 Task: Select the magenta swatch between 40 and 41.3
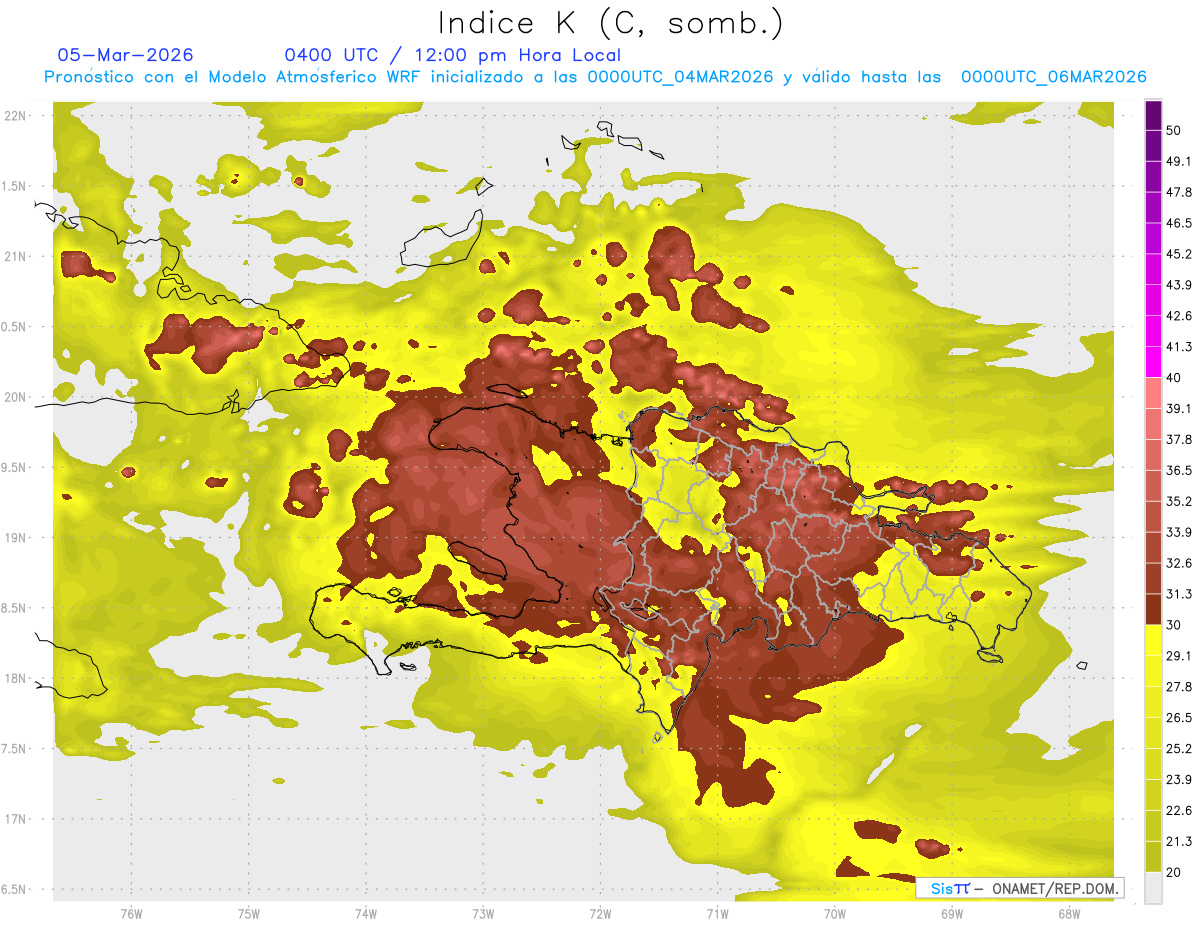1153,362
